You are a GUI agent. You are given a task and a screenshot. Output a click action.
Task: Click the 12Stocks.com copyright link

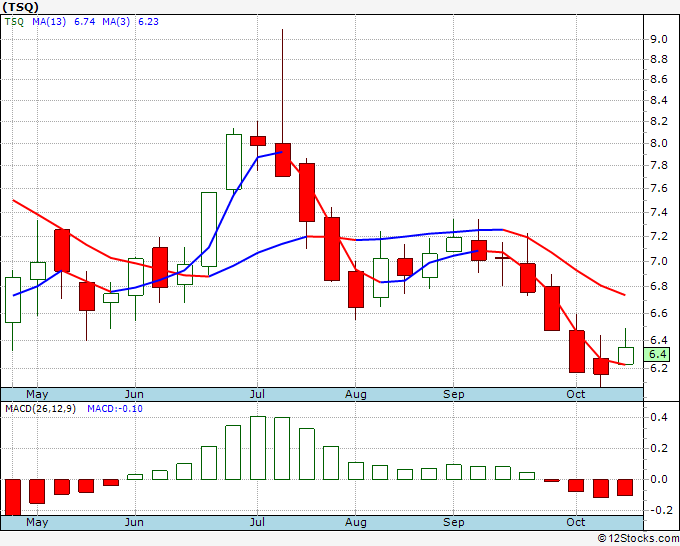point(638,538)
